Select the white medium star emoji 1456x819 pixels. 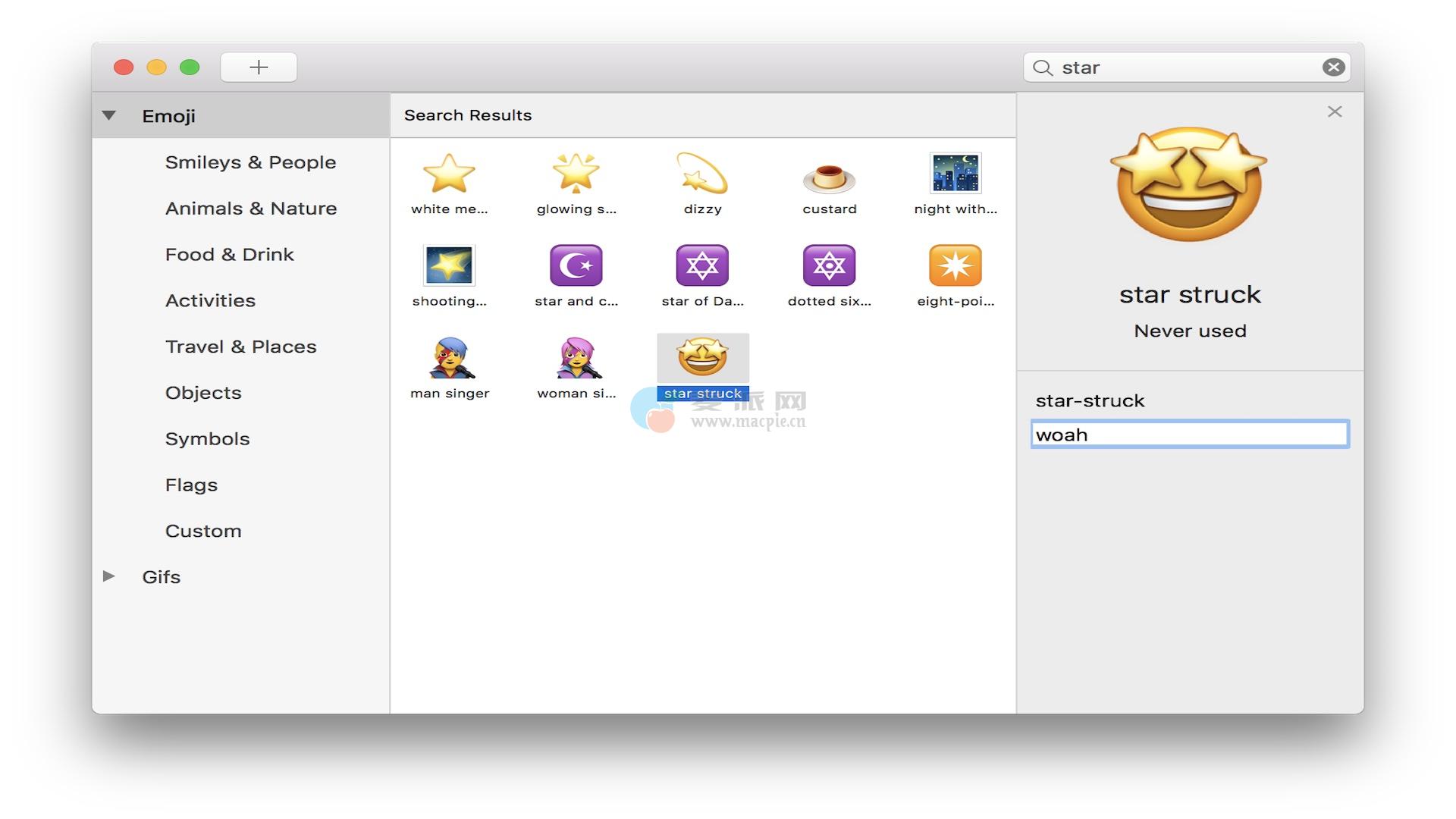tap(449, 174)
